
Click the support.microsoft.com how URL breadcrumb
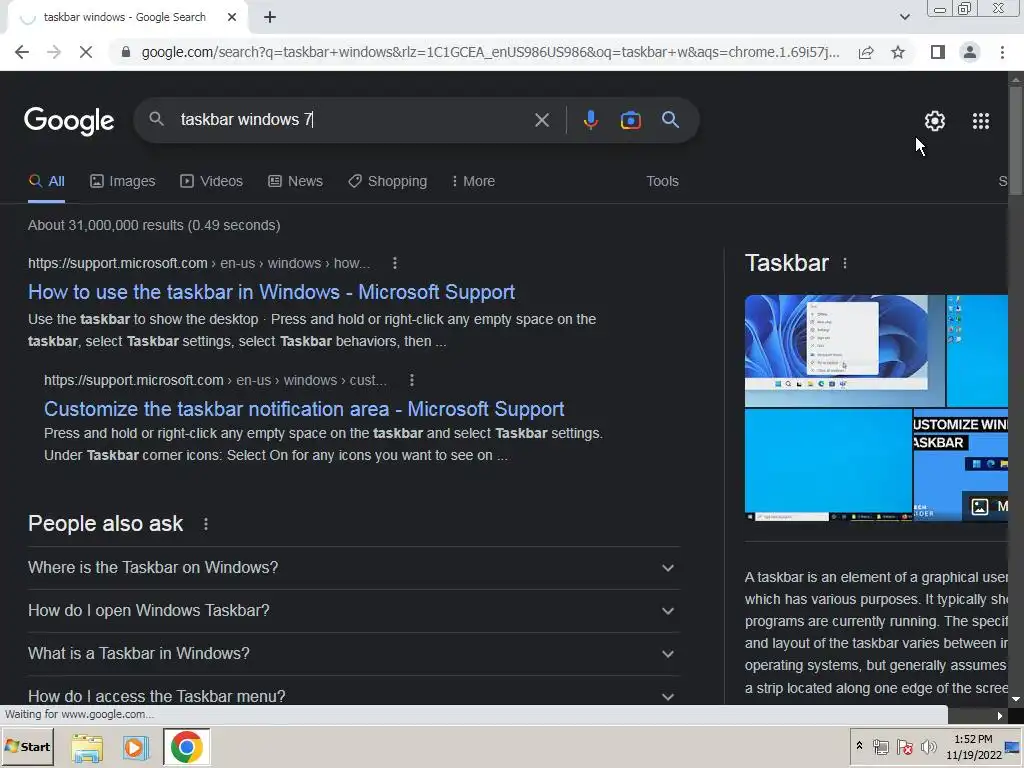tap(199, 263)
